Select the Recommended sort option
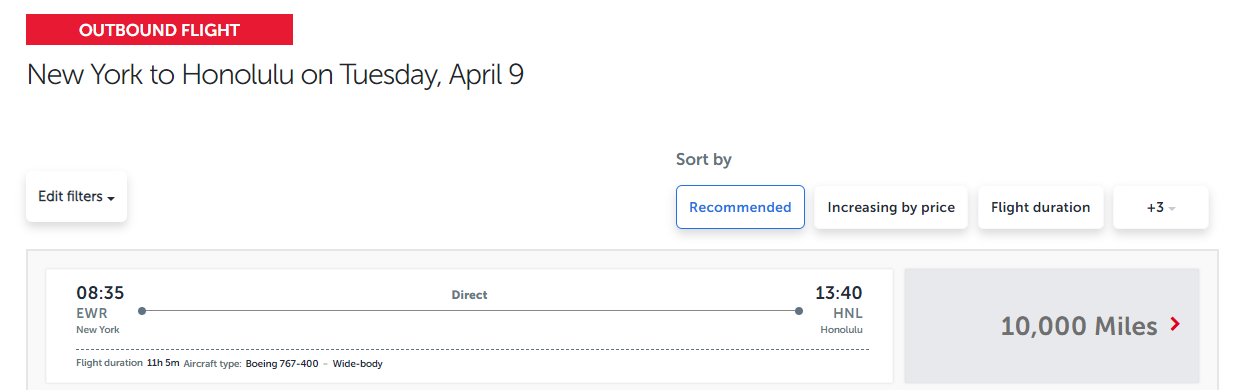The image size is (1245, 390). click(740, 207)
